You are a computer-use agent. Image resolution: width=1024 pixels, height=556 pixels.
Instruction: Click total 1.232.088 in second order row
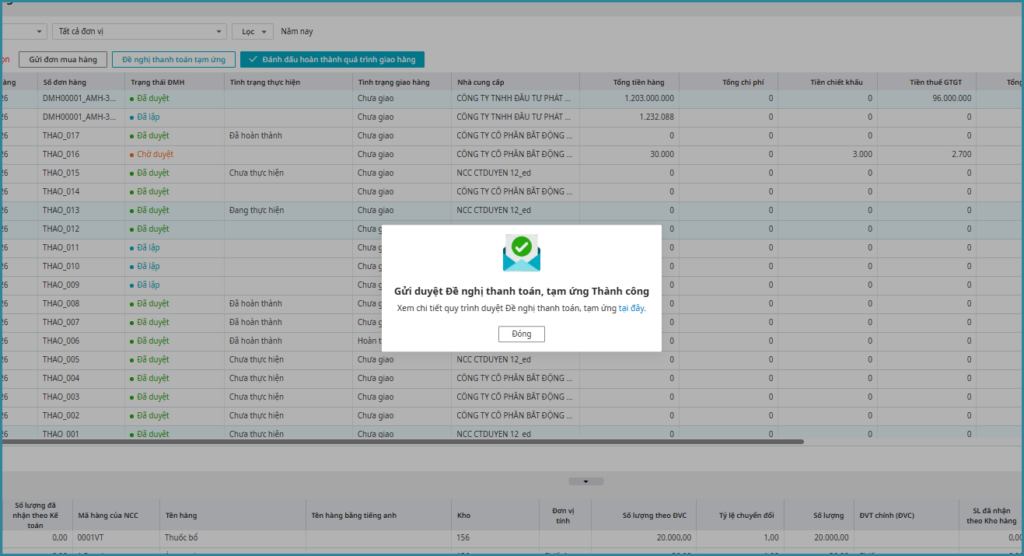pos(656,117)
